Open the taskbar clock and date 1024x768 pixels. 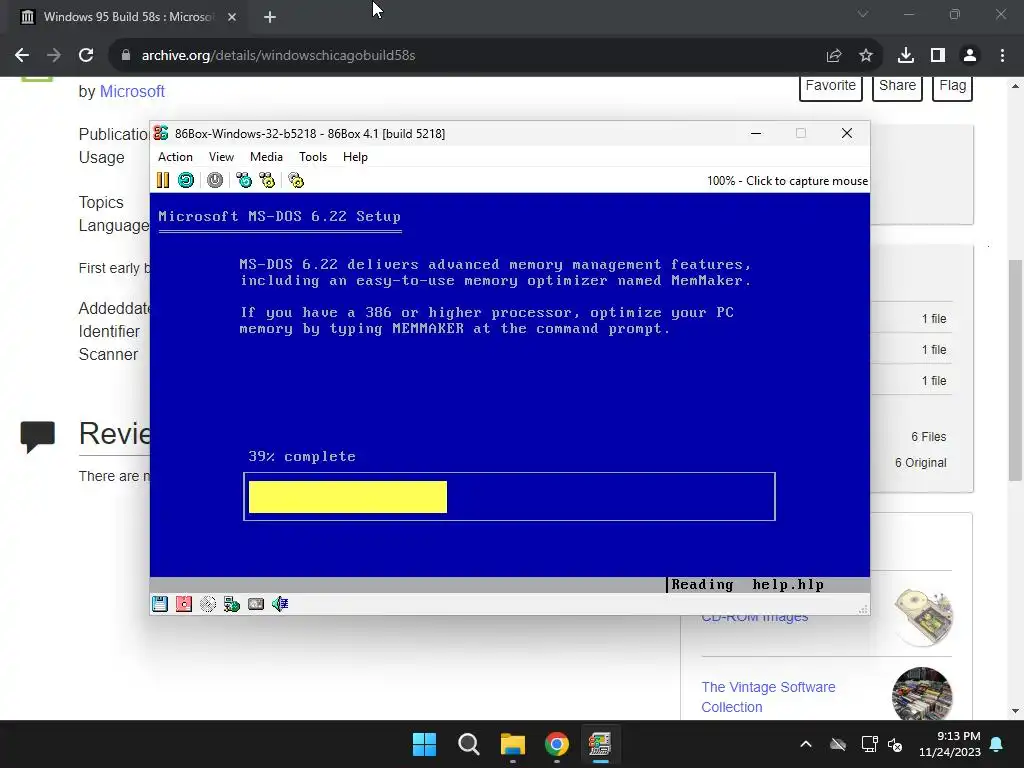click(x=950, y=744)
